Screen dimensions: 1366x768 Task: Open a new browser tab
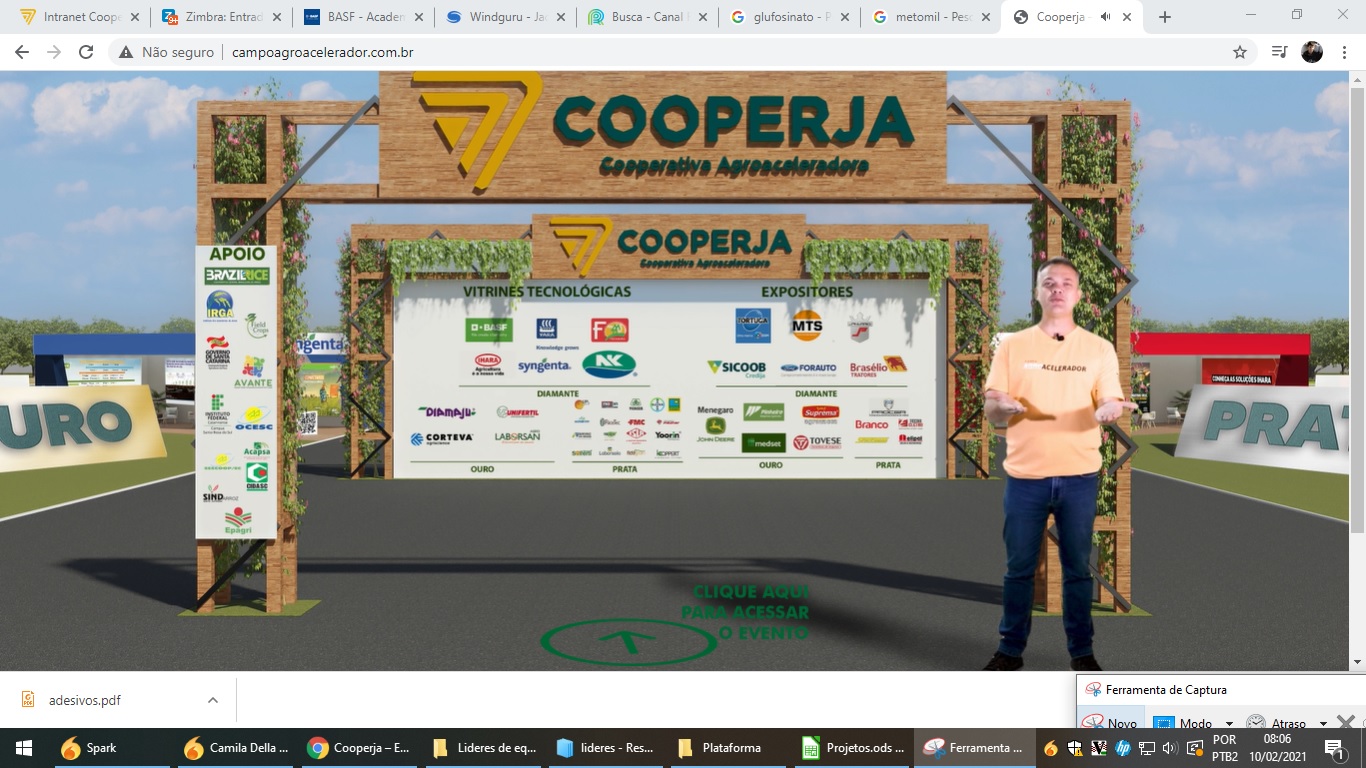point(1164,17)
